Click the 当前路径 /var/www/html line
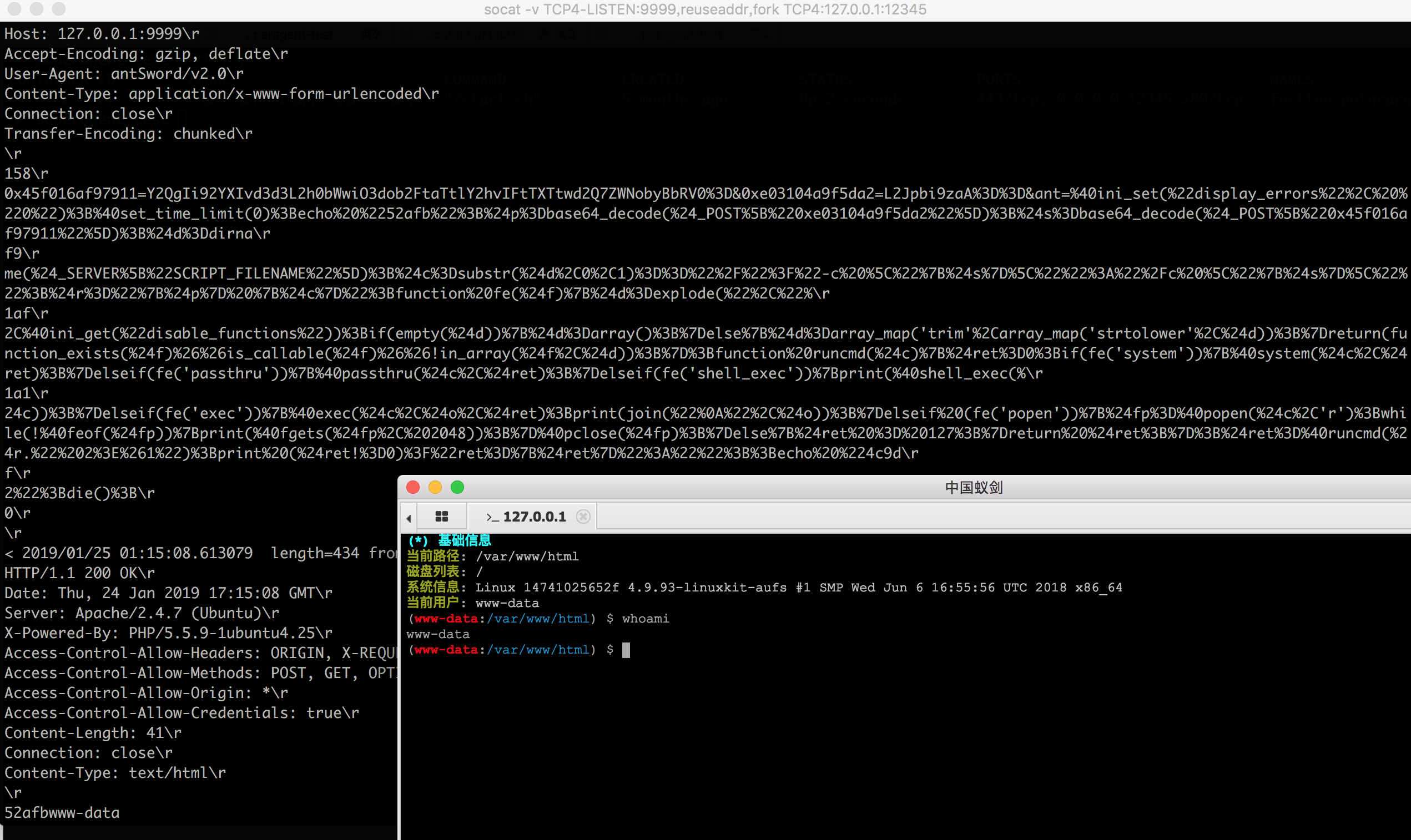 click(492, 556)
